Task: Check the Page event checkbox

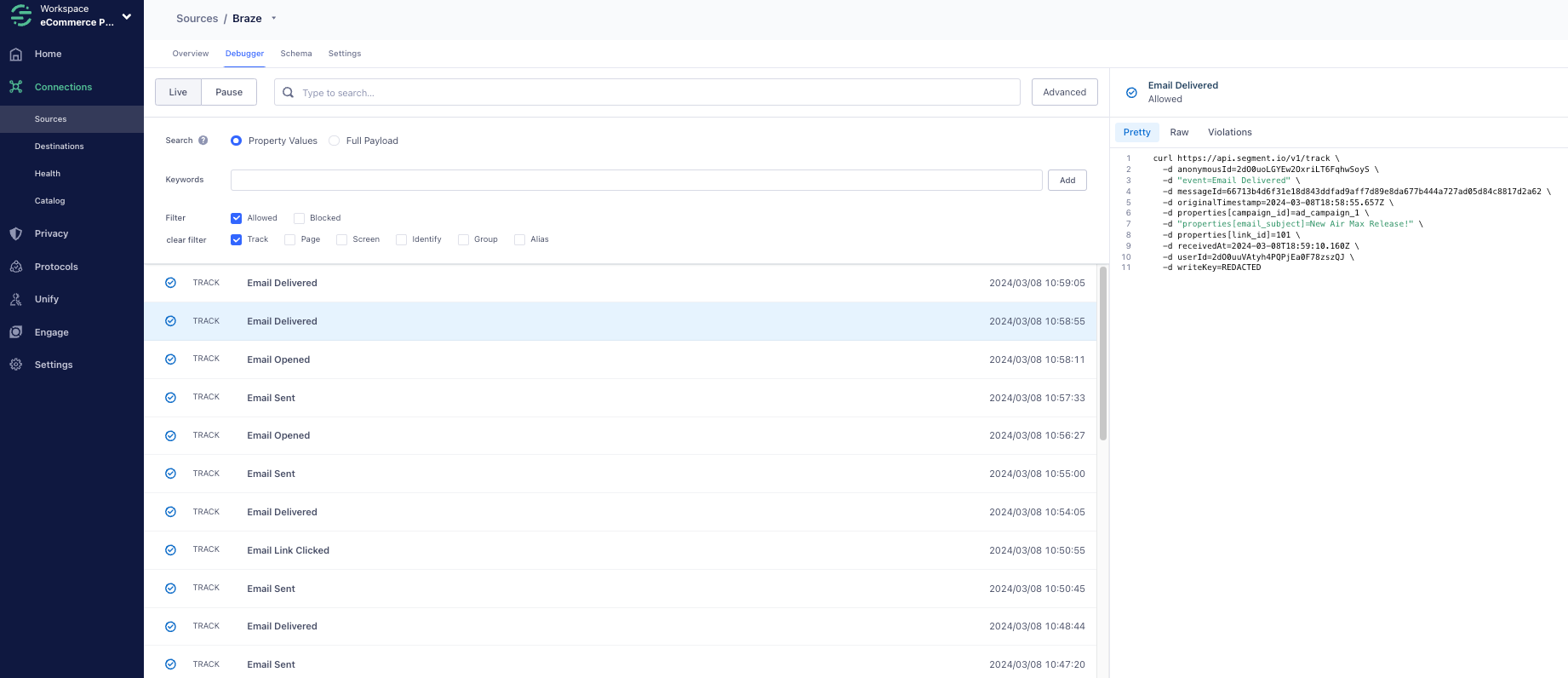Action: tap(289, 239)
